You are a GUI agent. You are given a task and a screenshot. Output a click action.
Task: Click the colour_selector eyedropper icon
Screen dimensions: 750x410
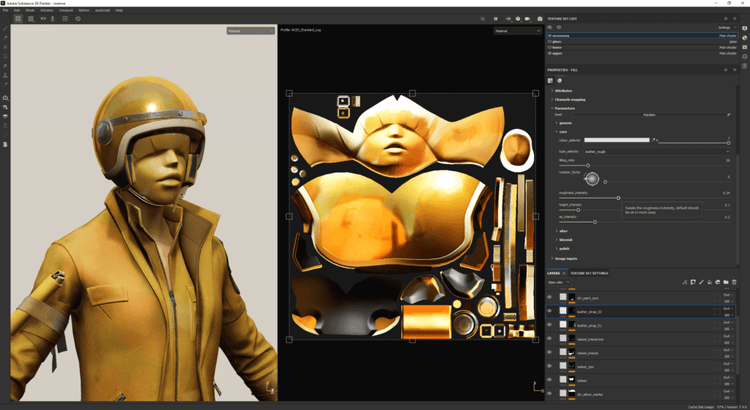[655, 140]
